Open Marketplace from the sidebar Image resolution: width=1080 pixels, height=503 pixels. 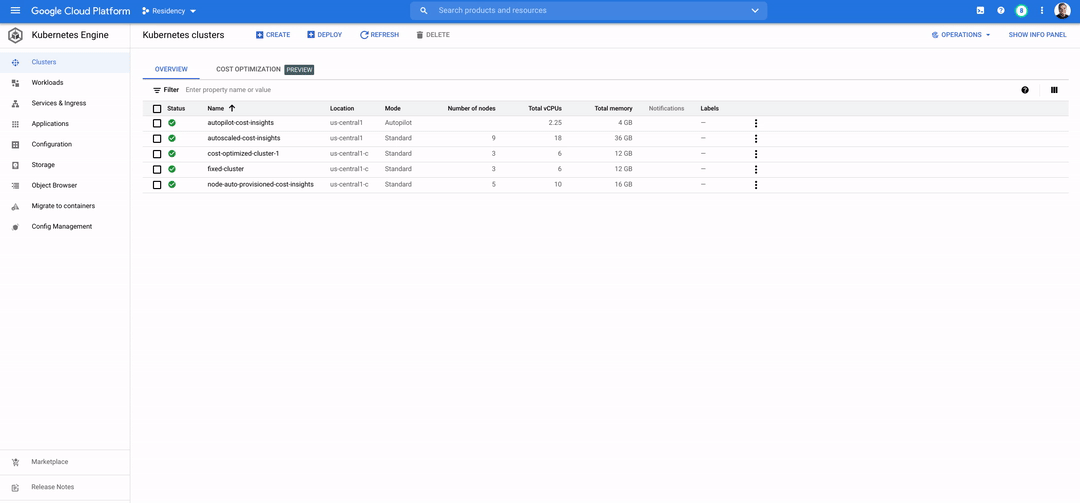50,462
